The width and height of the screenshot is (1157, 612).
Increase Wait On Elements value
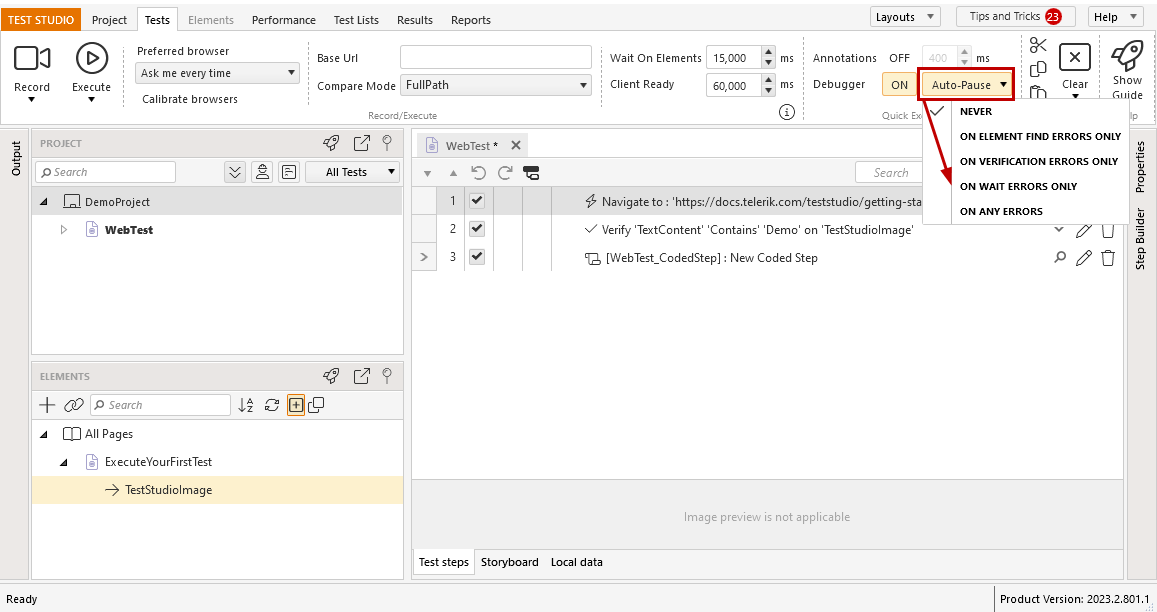pos(769,53)
